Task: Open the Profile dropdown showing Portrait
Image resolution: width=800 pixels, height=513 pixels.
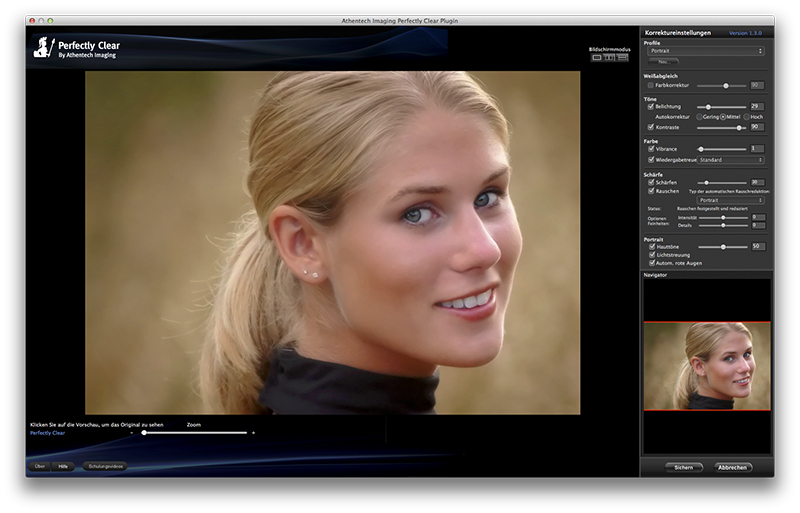Action: tap(704, 51)
